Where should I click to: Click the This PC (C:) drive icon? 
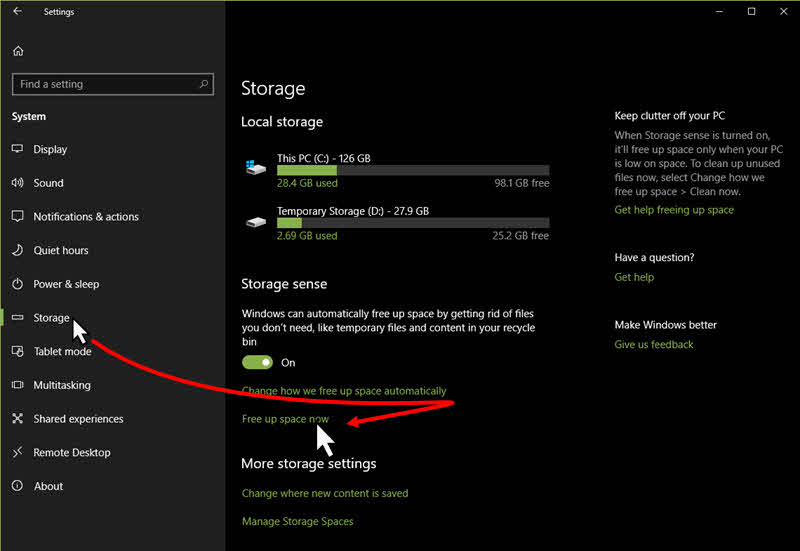point(256,167)
